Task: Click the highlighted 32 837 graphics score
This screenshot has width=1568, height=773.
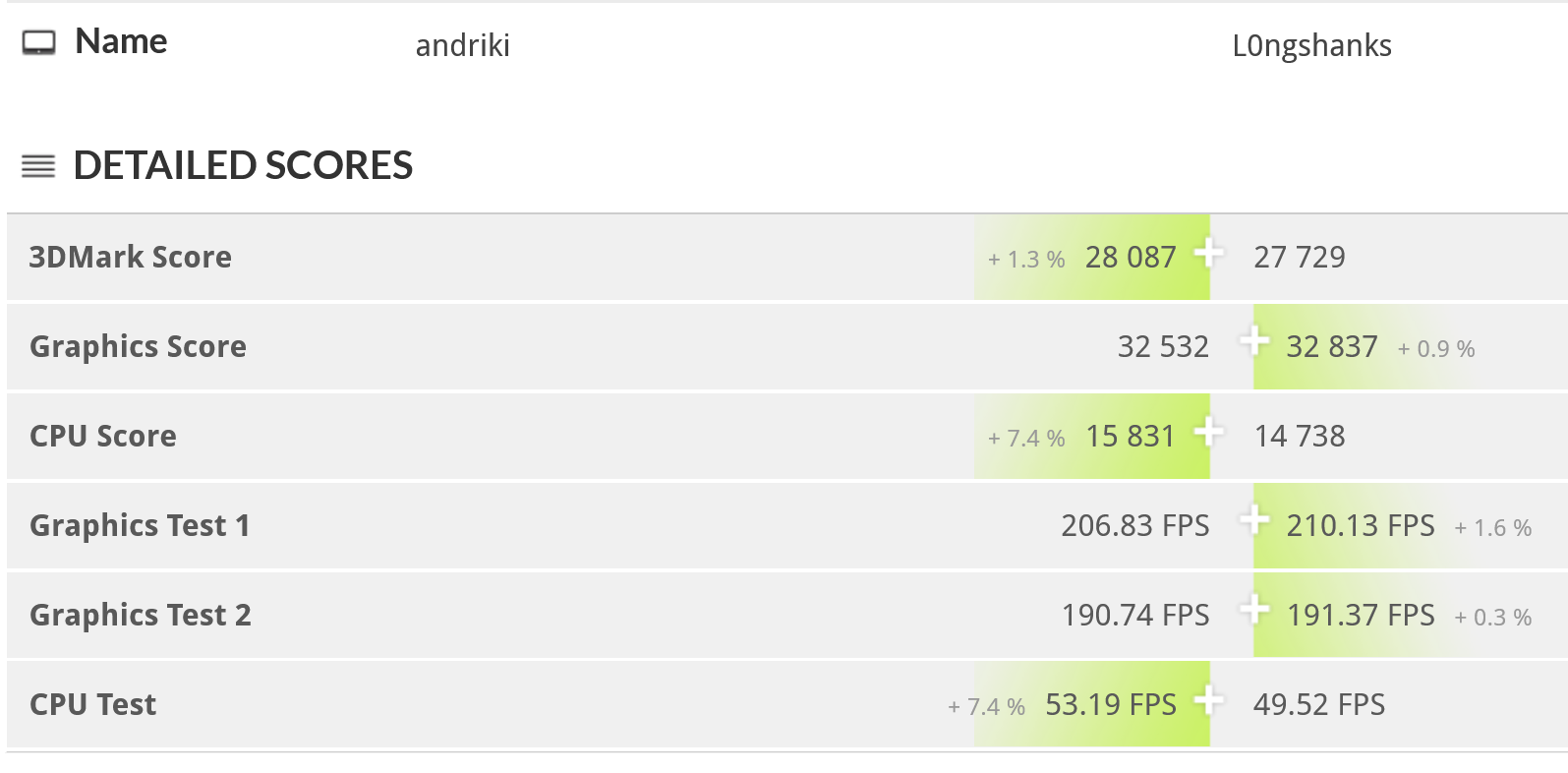Action: [x=1331, y=346]
